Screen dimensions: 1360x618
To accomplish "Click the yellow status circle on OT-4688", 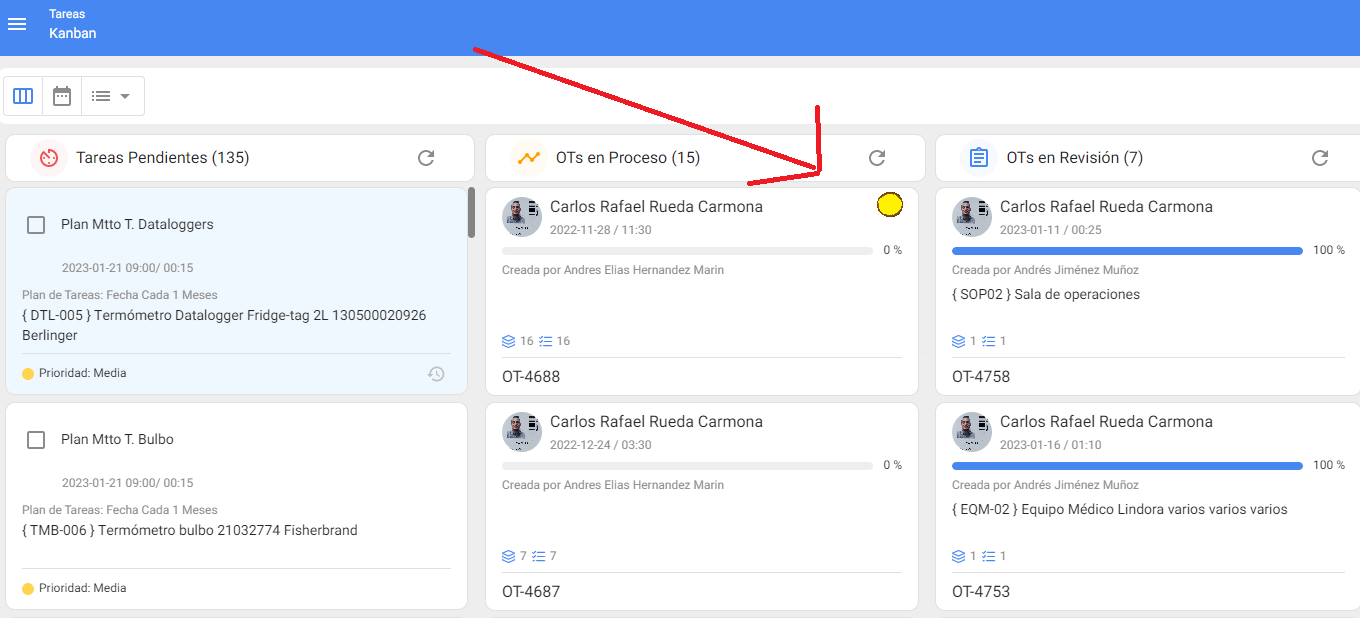I will click(x=889, y=205).
